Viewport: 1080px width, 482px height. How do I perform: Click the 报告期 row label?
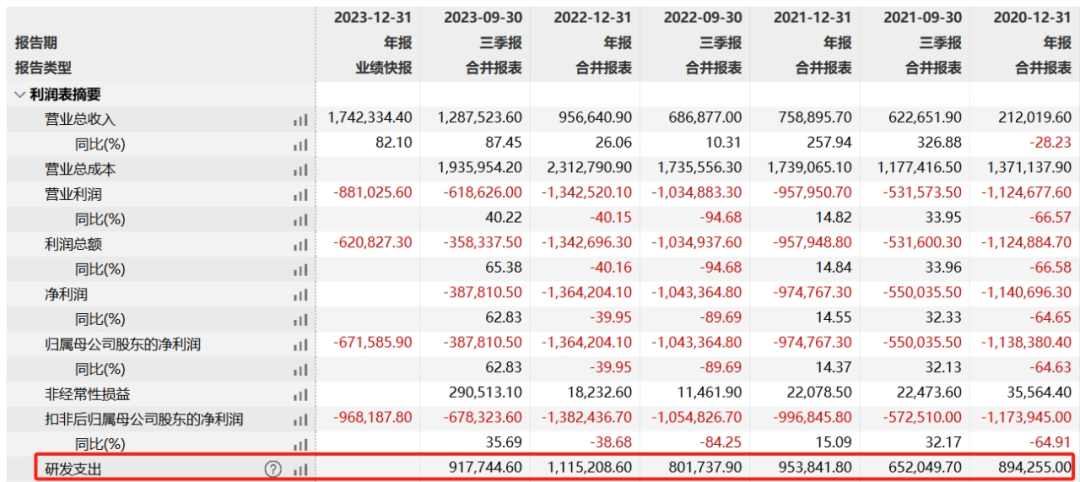tap(36, 43)
